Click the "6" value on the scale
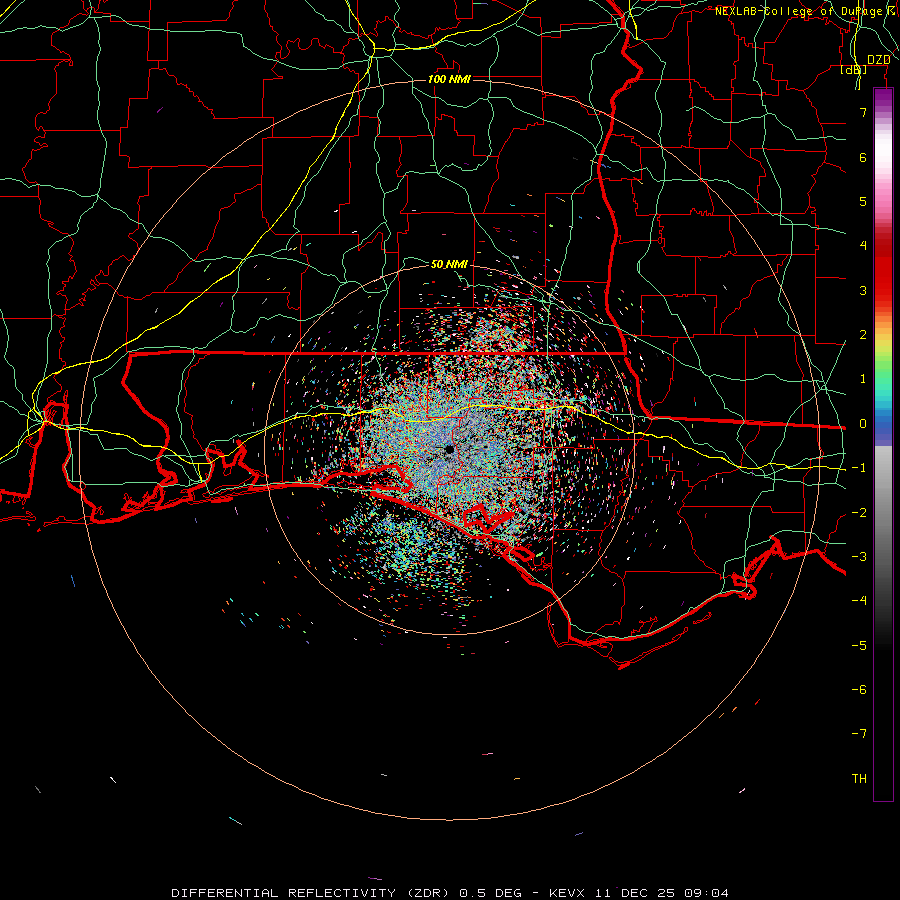Screen dimensions: 900x900 863,157
